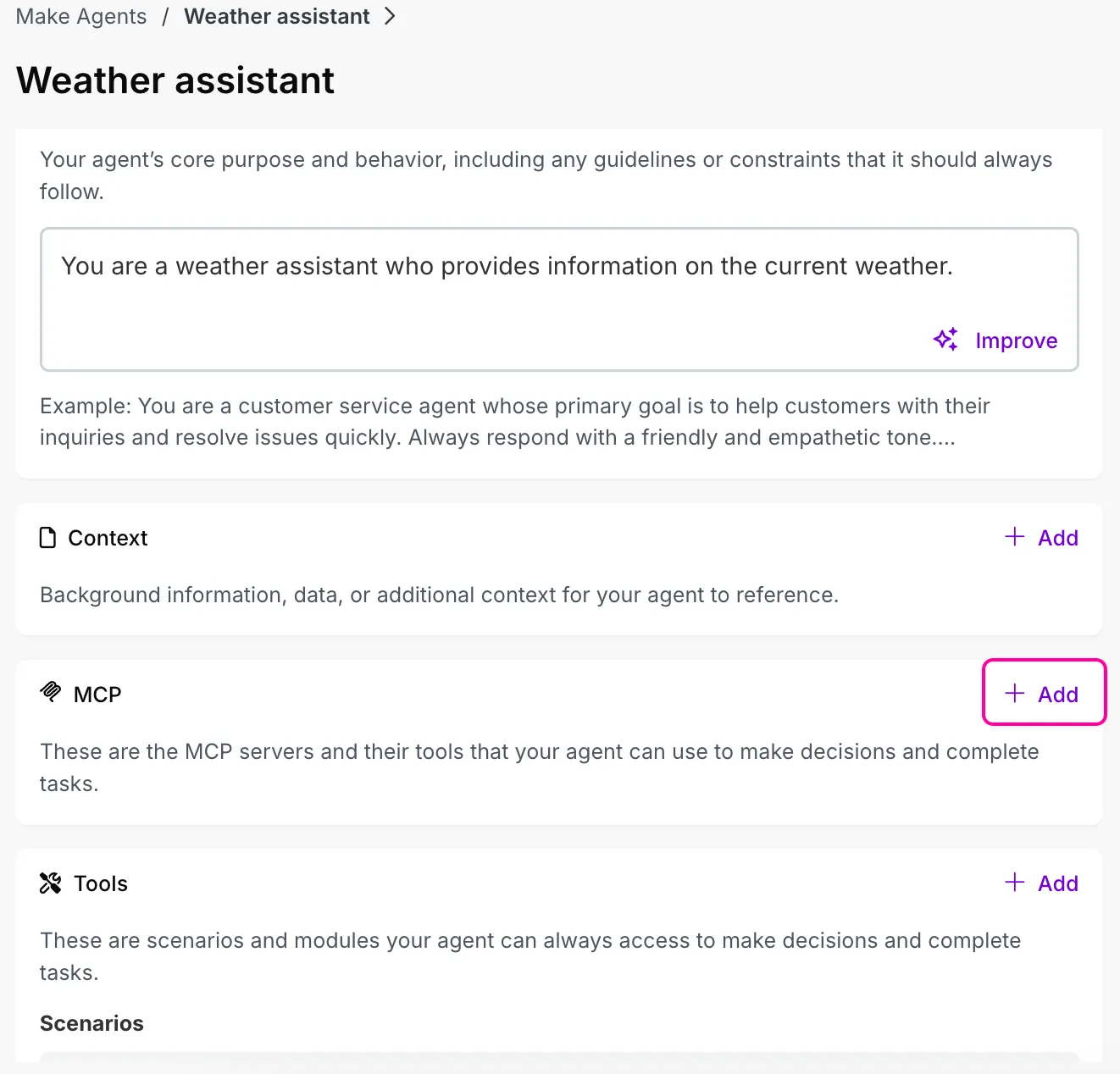The width and height of the screenshot is (1120, 1074).
Task: Click the plus icon in the Context section
Action: coord(1014,537)
